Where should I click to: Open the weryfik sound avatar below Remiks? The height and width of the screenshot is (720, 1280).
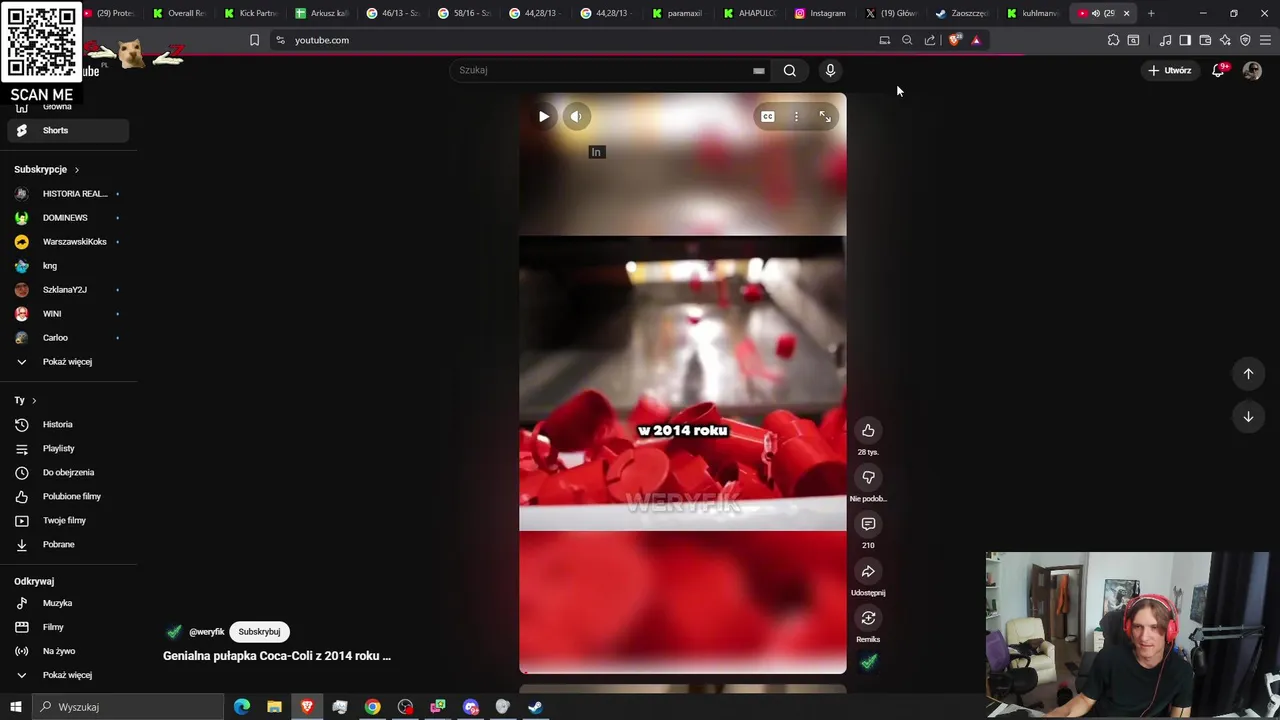coord(868,661)
